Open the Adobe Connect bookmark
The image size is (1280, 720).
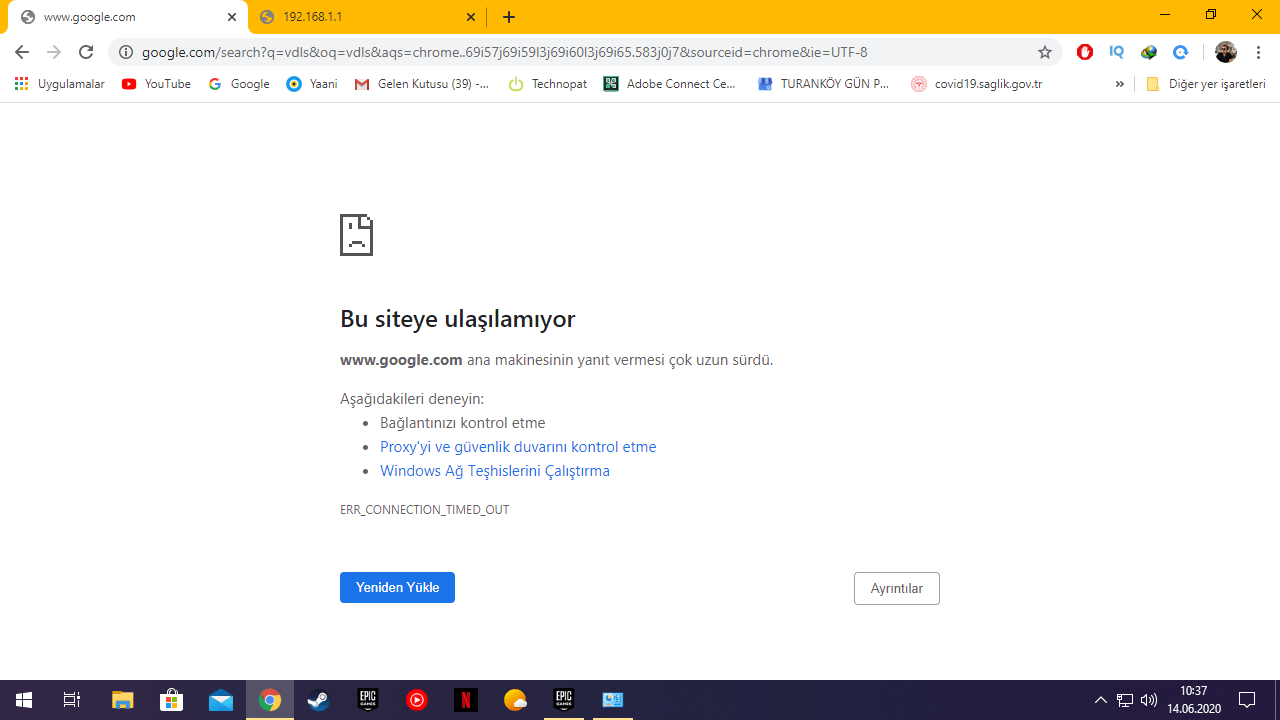point(670,84)
